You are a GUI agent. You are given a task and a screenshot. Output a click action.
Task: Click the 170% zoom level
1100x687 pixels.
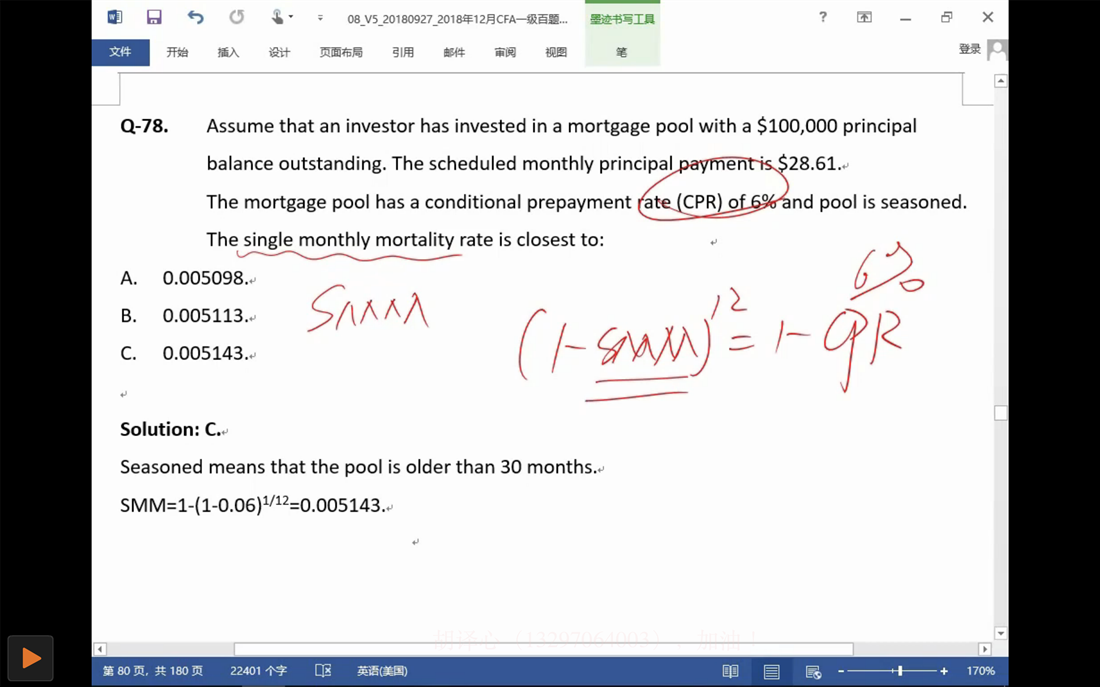(980, 671)
